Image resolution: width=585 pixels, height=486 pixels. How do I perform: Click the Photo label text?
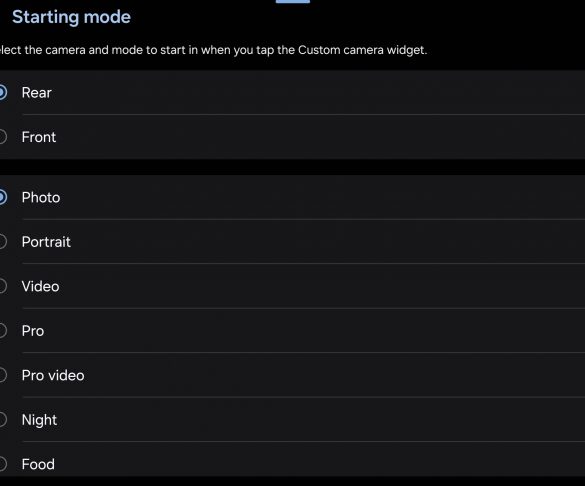(x=41, y=197)
